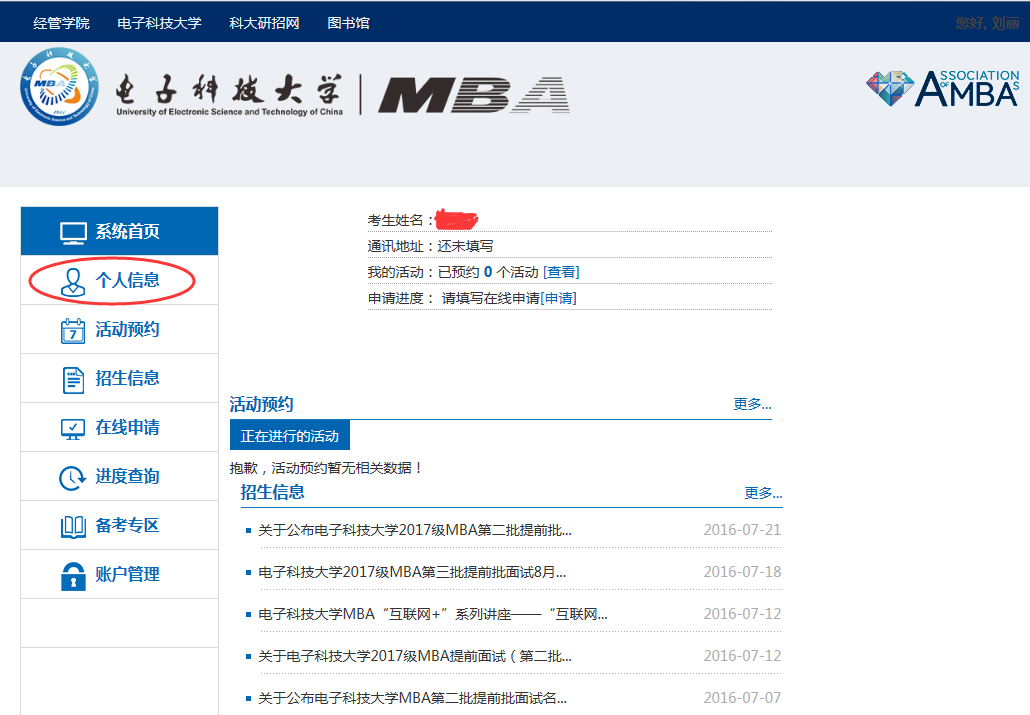Click 通讯地址:还未填写 text
1030x715 pixels.
tap(430, 246)
